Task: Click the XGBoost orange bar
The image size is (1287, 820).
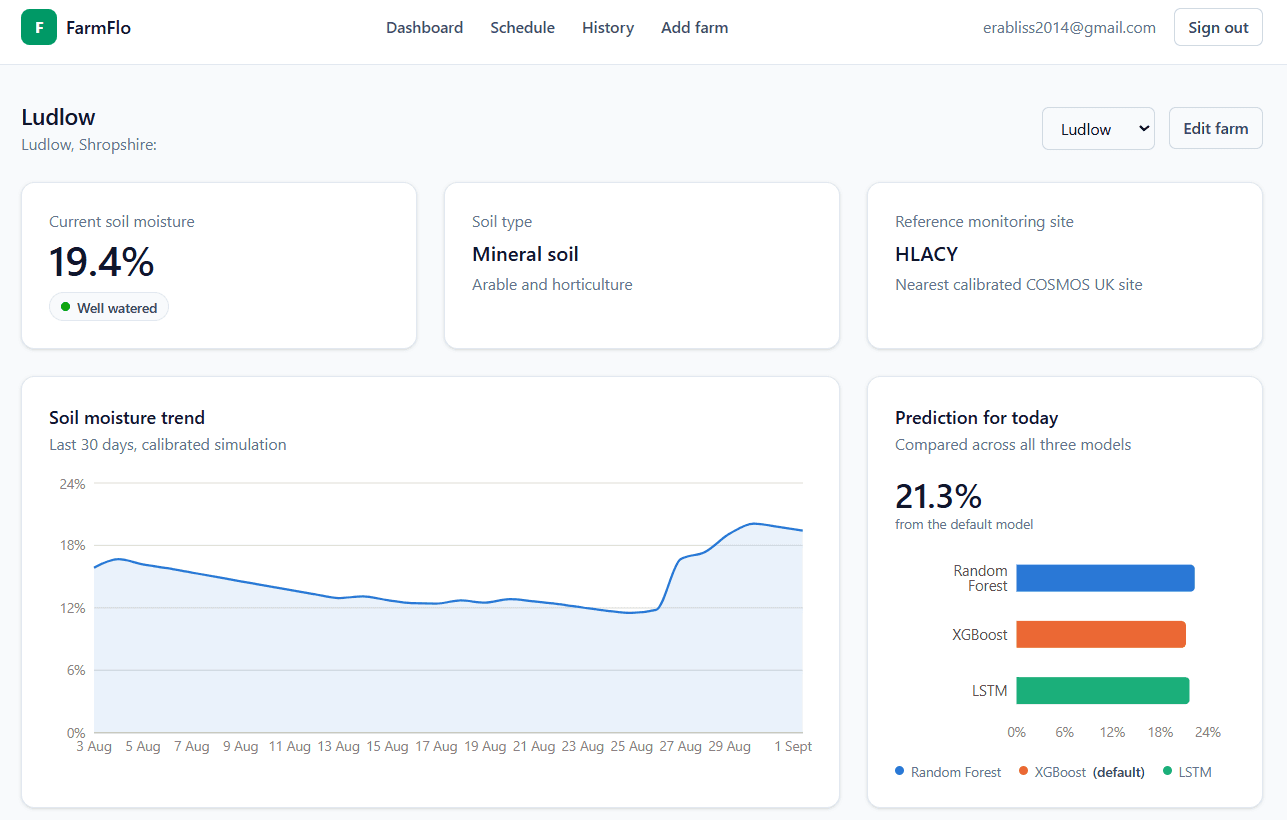Action: [x=1101, y=634]
